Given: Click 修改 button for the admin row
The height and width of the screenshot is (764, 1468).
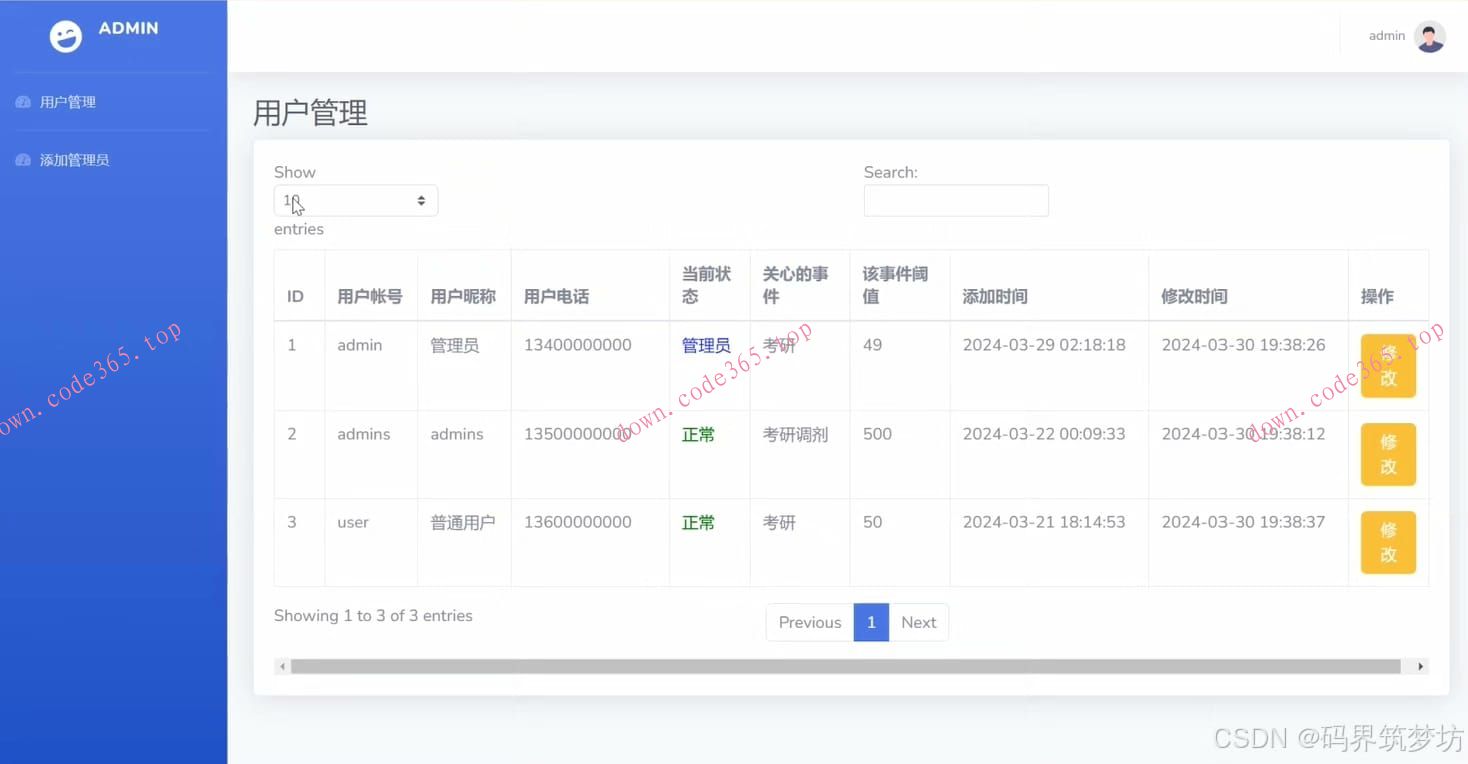Looking at the screenshot, I should [1388, 366].
